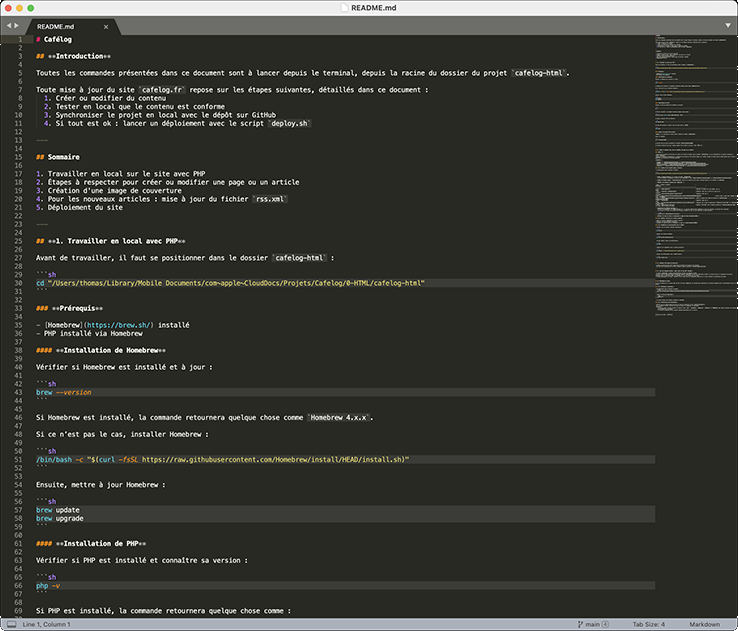Open the git branch main indicator
The image size is (738, 631).
point(593,624)
